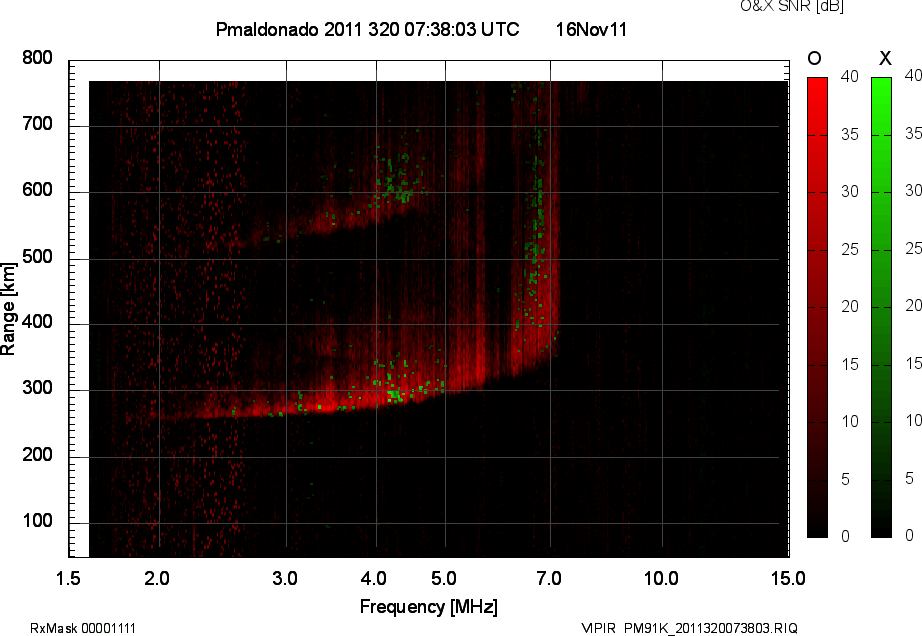Click the 3.0 MHz frequency tick label

[285, 578]
